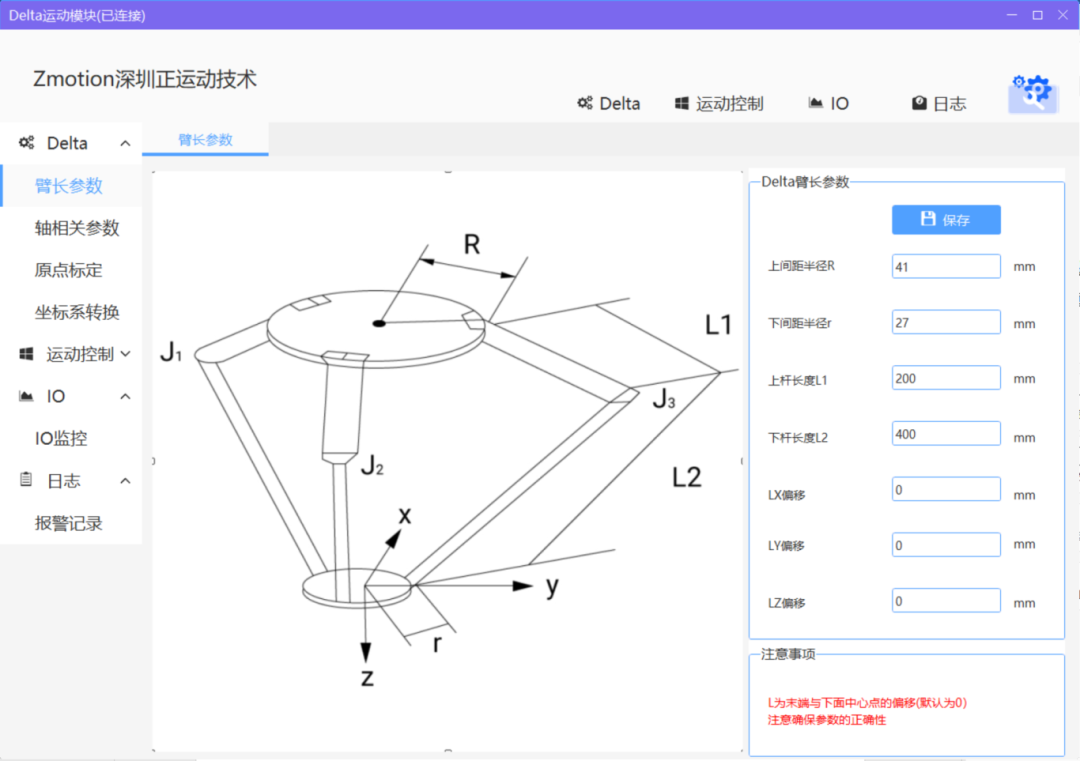Focus the LX偏移 input field
1080x761 pixels.
(946, 490)
